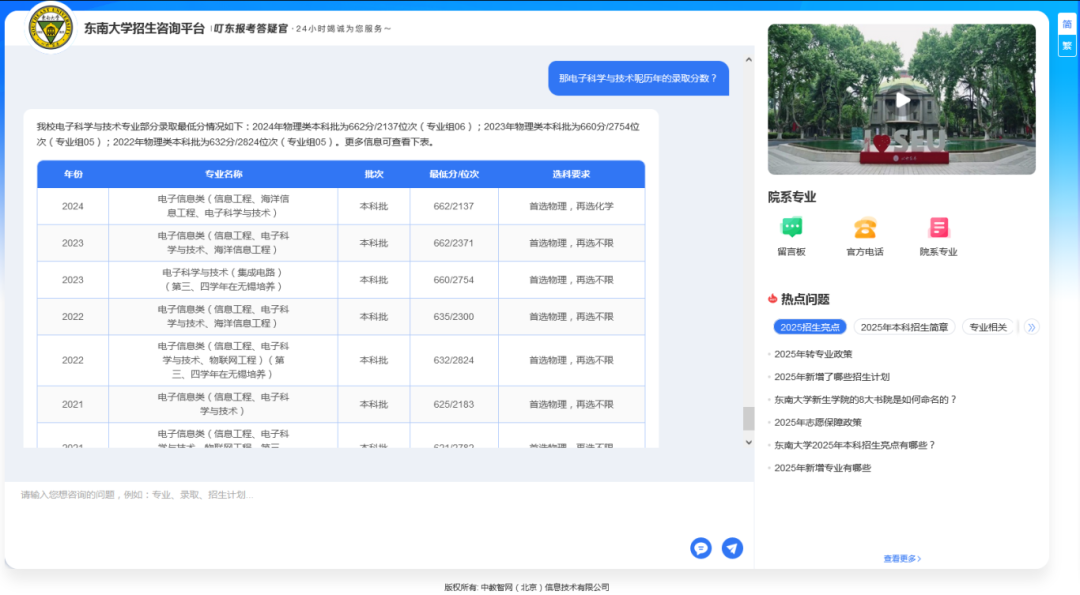Click the 2024 year cell
Image resolution: width=1080 pixels, height=595 pixels.
(73, 206)
